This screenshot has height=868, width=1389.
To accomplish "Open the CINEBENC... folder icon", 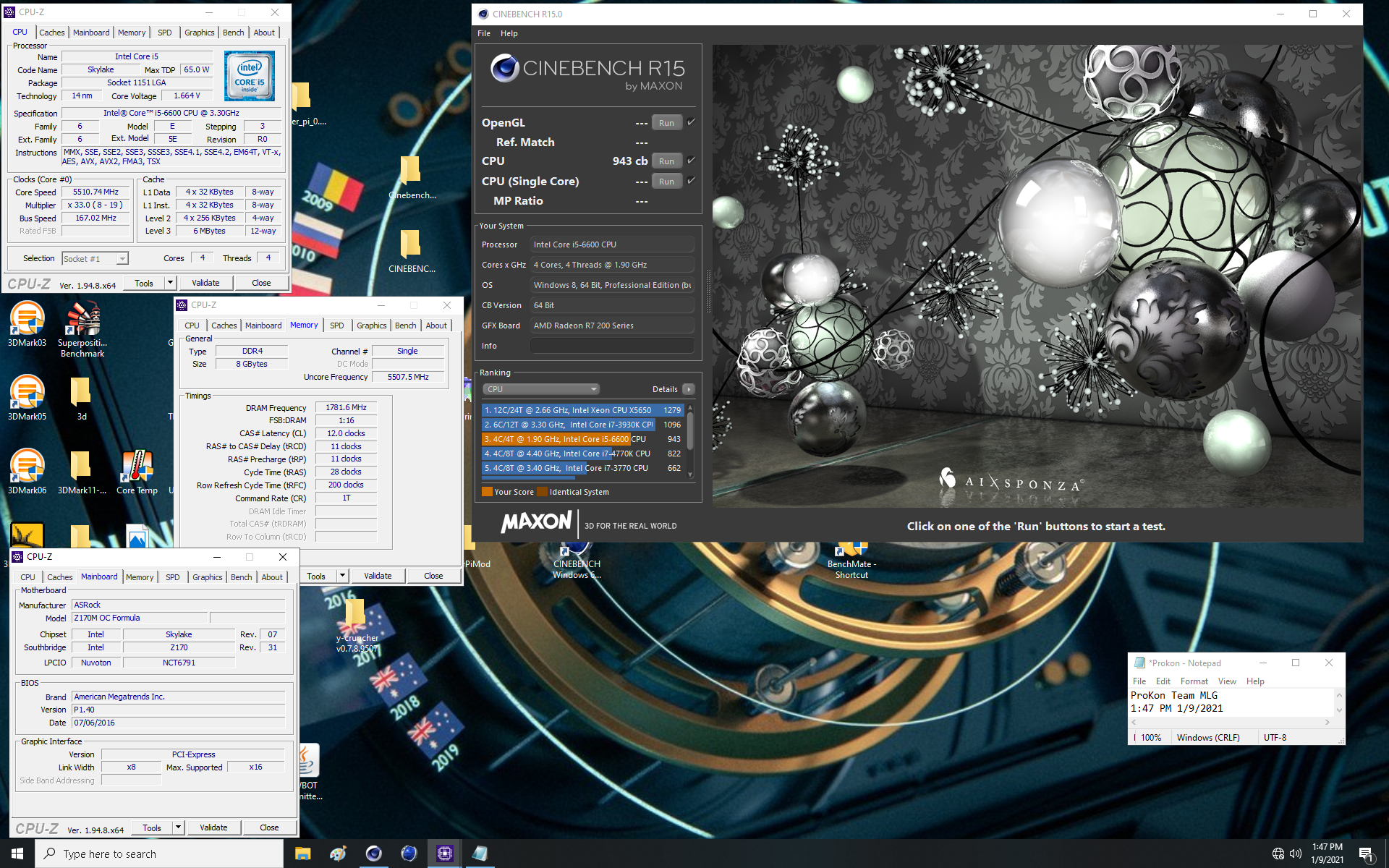I will click(x=412, y=252).
